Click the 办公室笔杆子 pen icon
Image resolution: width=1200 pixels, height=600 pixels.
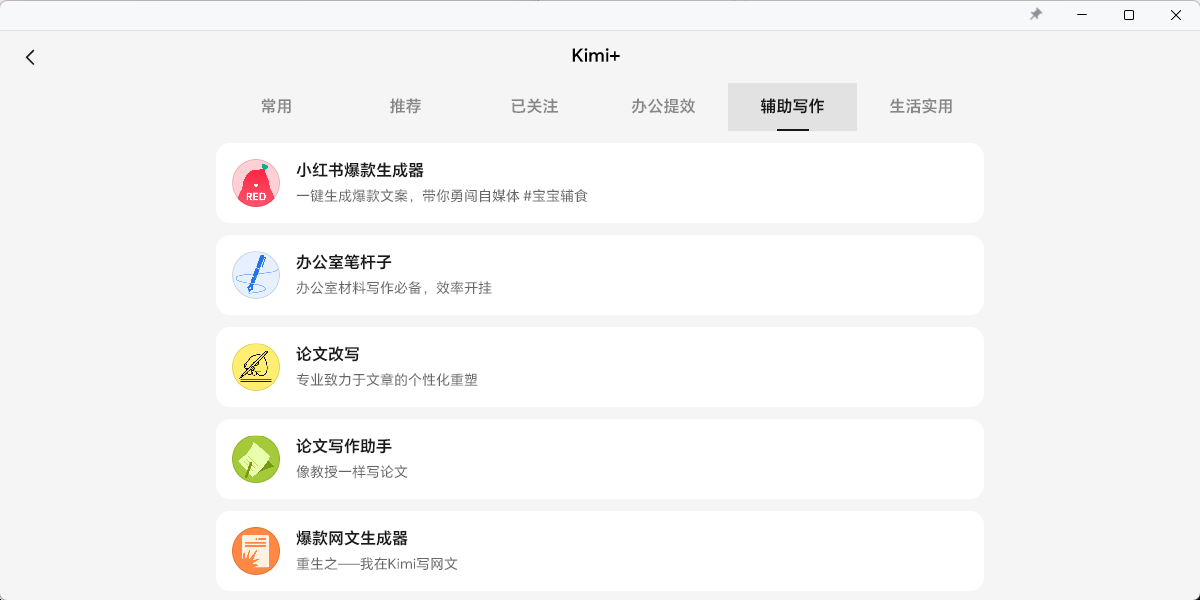(256, 275)
